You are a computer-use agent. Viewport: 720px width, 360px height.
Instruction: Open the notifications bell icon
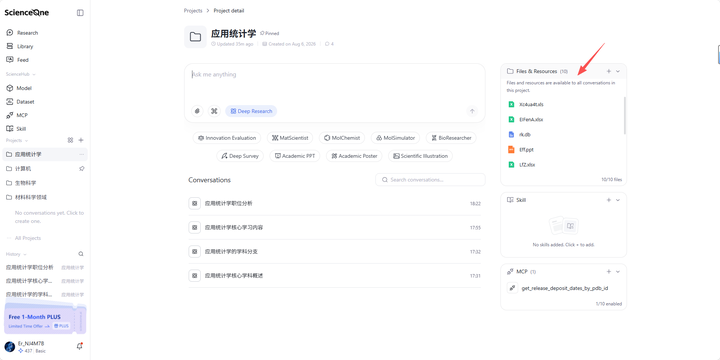point(79,347)
